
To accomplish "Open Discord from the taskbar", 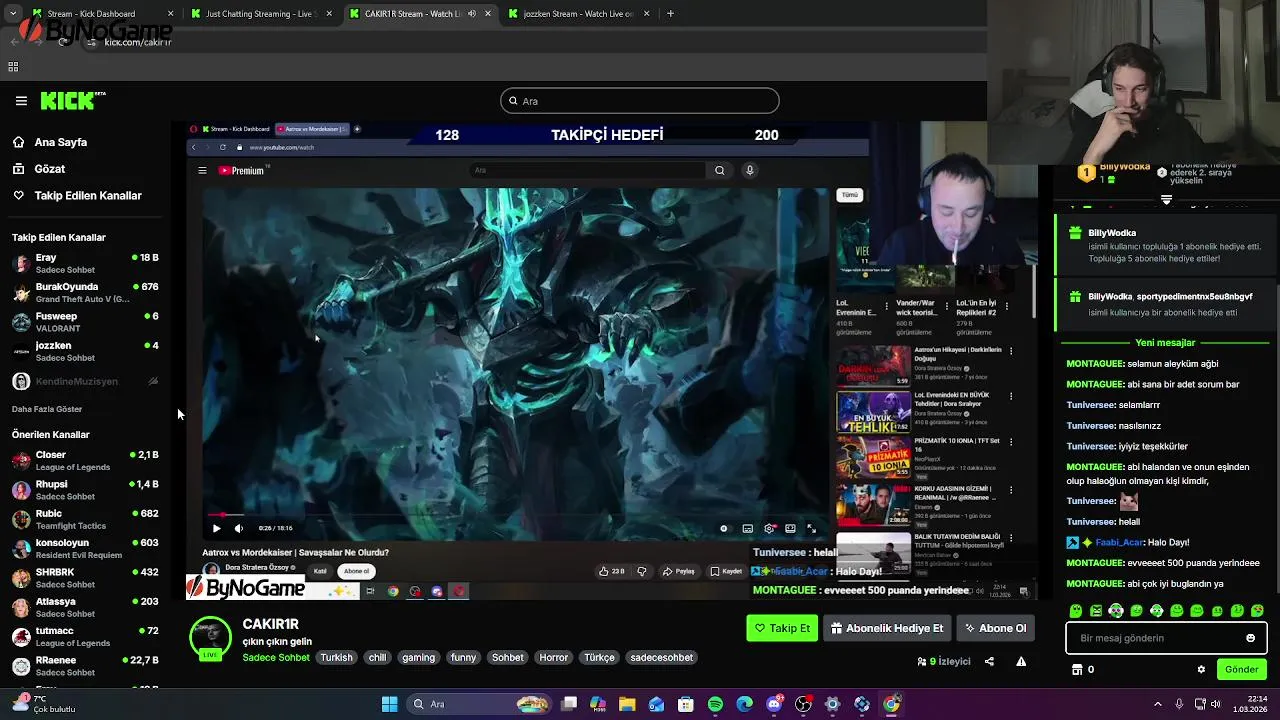I will 774,704.
